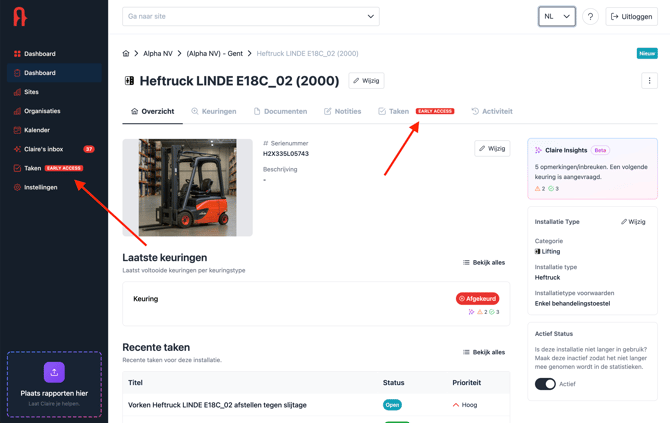Click the heftruck icon before the title
Viewport: 670px width, 423px height.
coord(129,81)
